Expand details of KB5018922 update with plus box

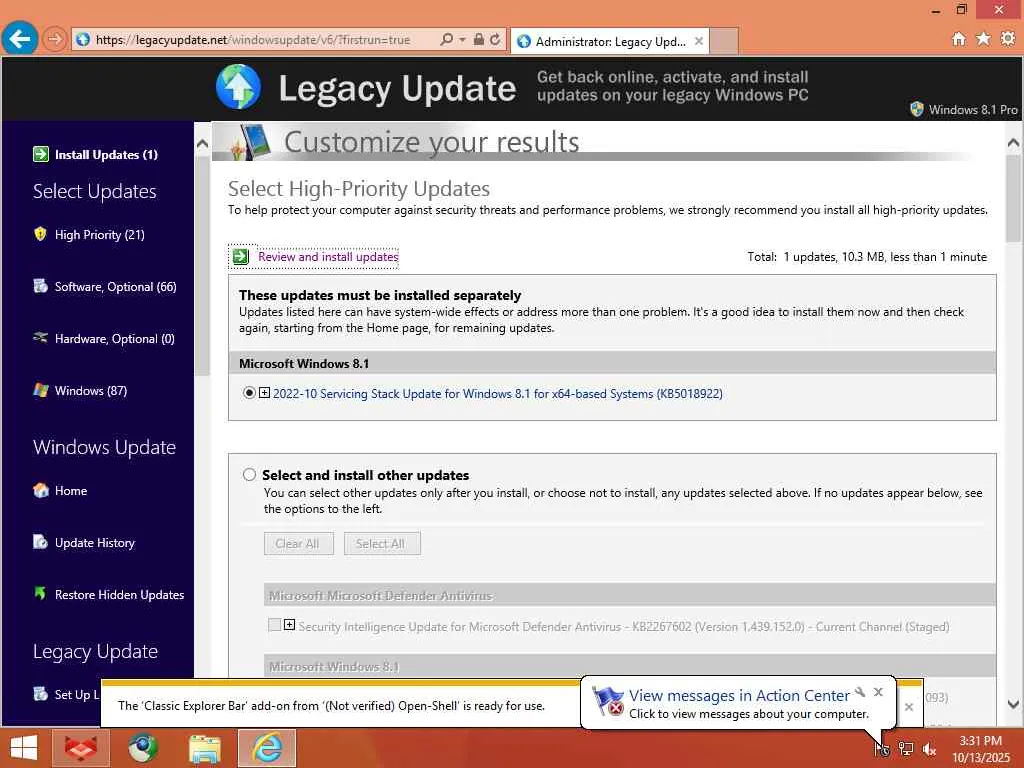pyautogui.click(x=264, y=392)
